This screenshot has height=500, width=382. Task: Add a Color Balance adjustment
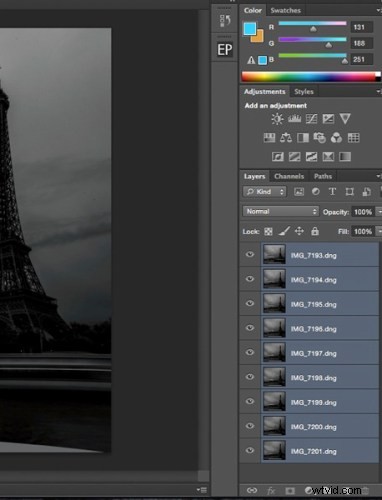tap(286, 138)
